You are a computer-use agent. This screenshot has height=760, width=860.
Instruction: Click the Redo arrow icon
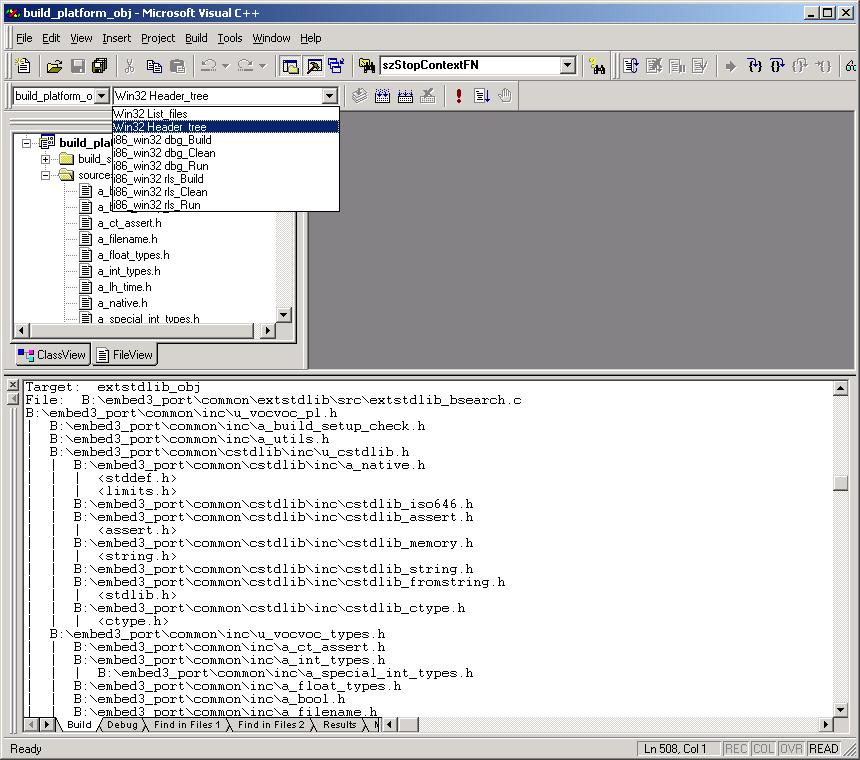point(246,66)
